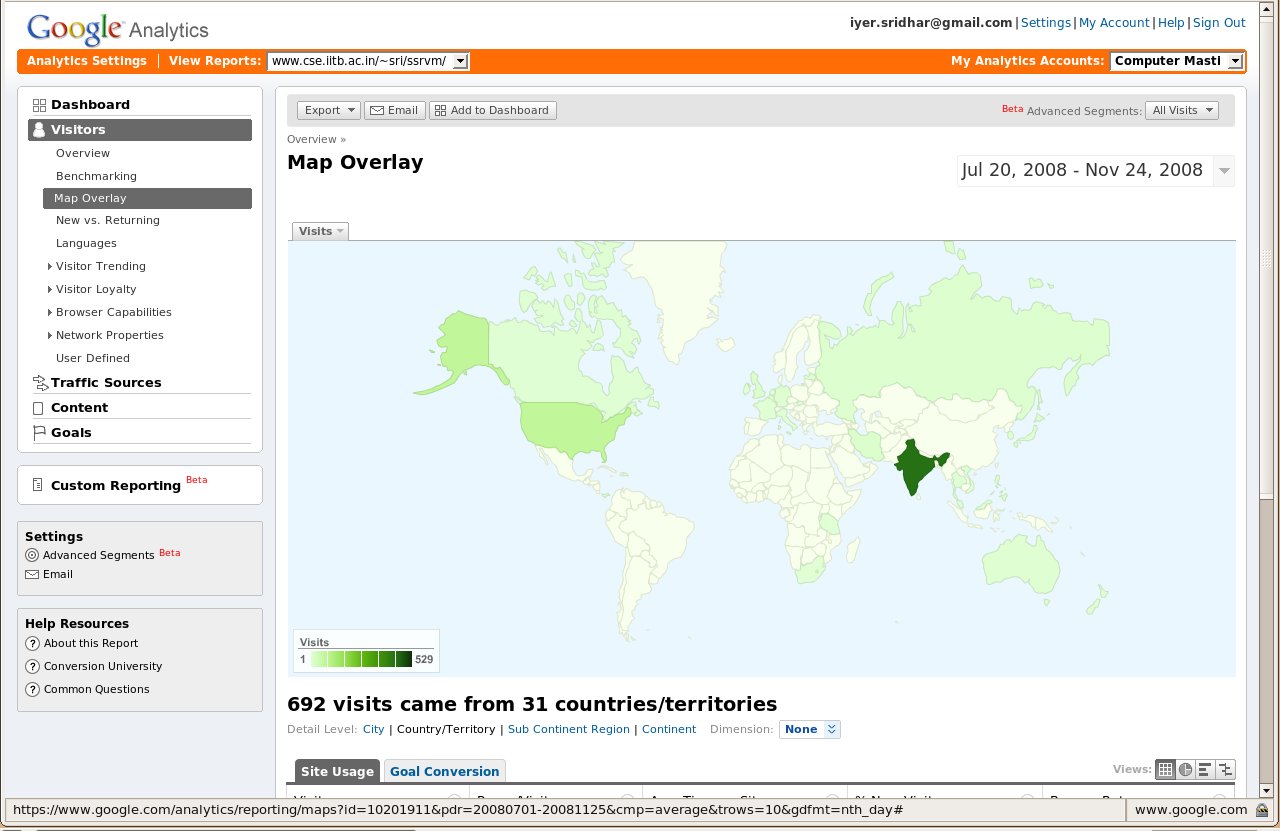Expand Network Properties submenu

click(50, 335)
